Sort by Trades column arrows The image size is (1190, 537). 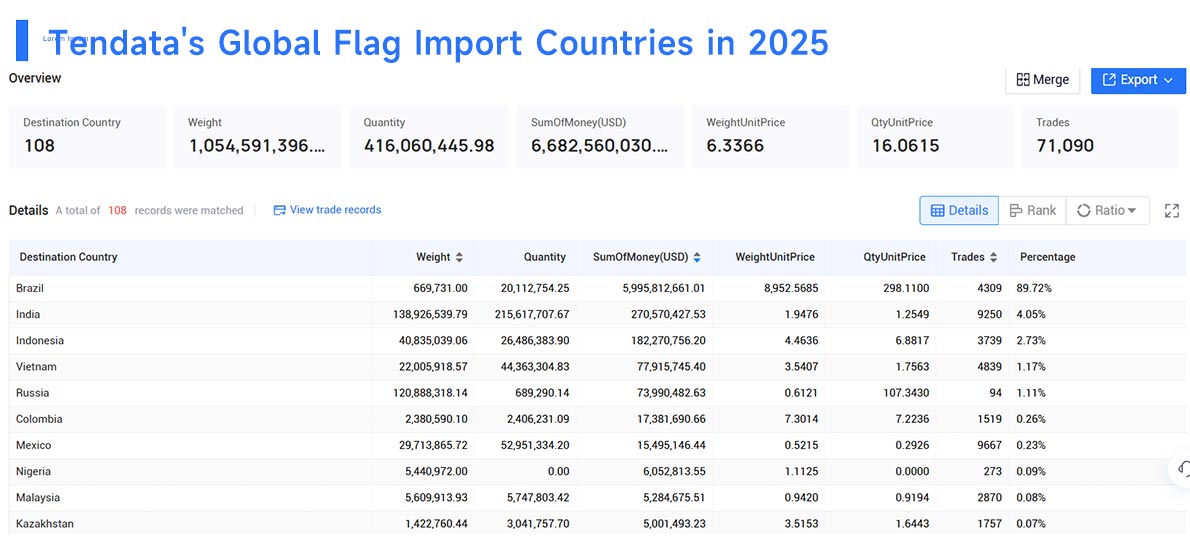point(993,257)
